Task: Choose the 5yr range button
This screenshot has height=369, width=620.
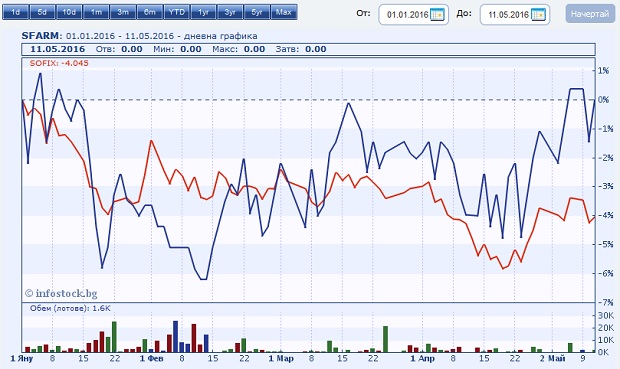Action: tap(257, 12)
